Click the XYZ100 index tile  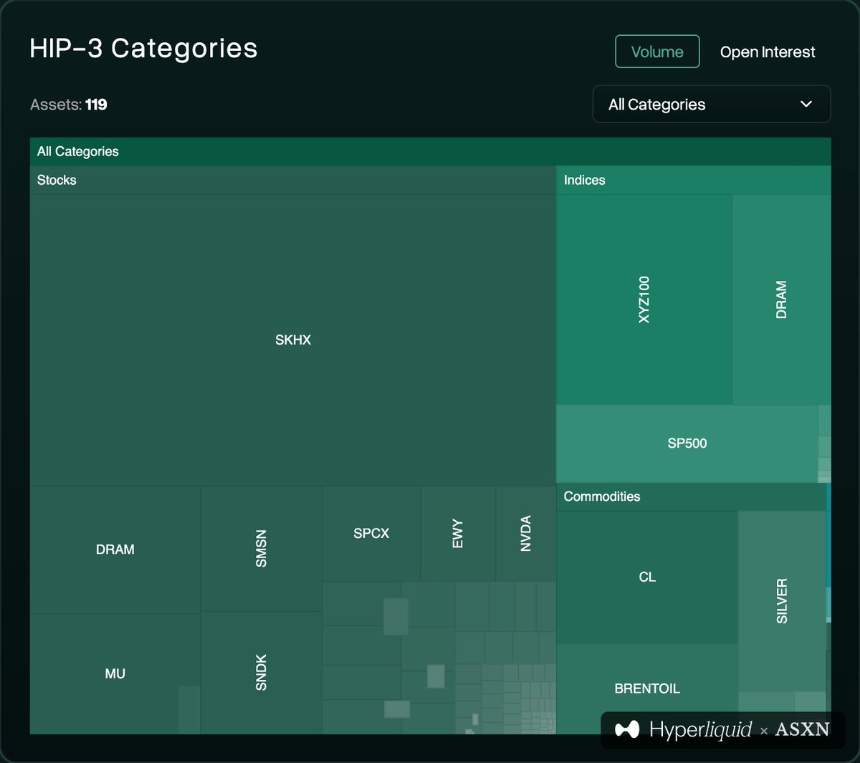coord(644,299)
